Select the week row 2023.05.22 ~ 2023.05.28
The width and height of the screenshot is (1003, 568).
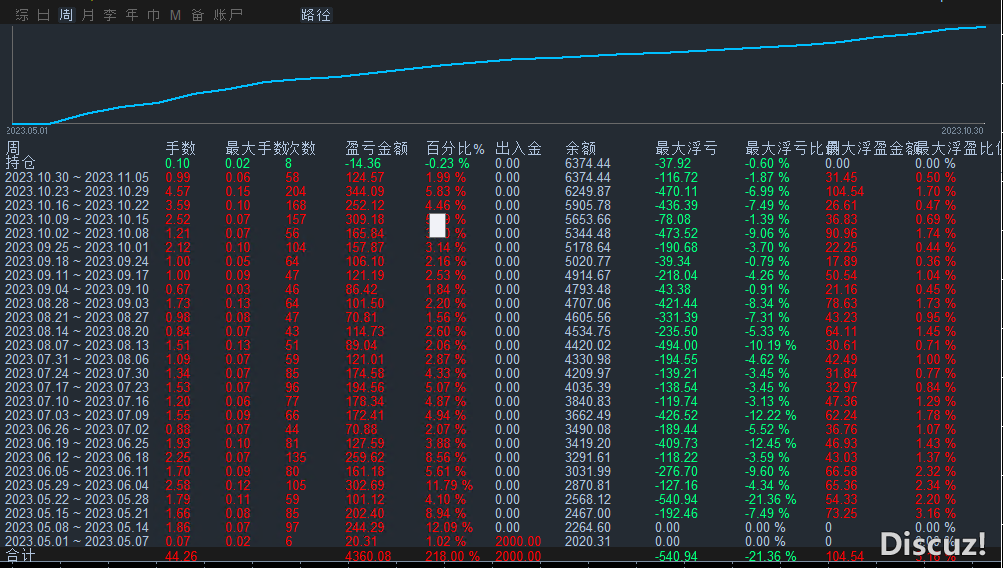[x=77, y=499]
